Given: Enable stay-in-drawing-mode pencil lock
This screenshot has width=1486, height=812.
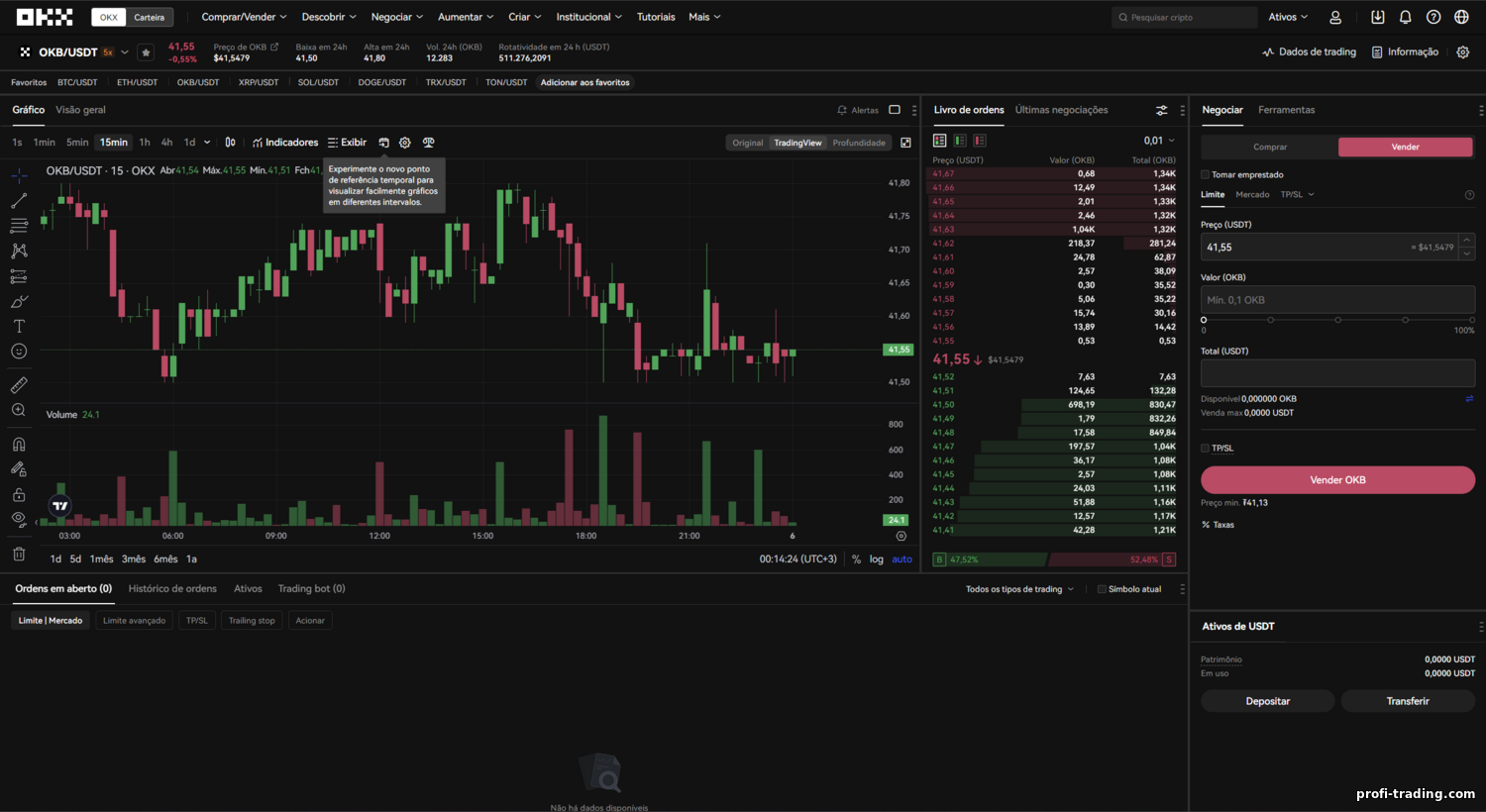Looking at the screenshot, I should [19, 468].
